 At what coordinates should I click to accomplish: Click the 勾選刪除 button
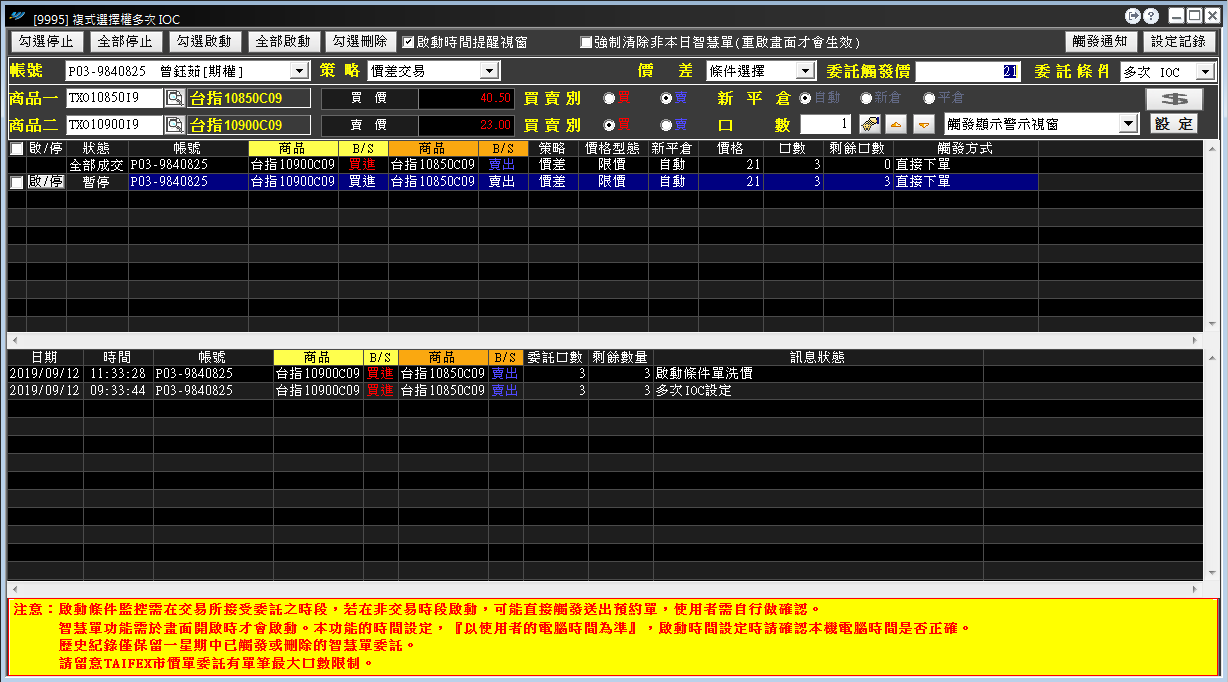click(361, 42)
